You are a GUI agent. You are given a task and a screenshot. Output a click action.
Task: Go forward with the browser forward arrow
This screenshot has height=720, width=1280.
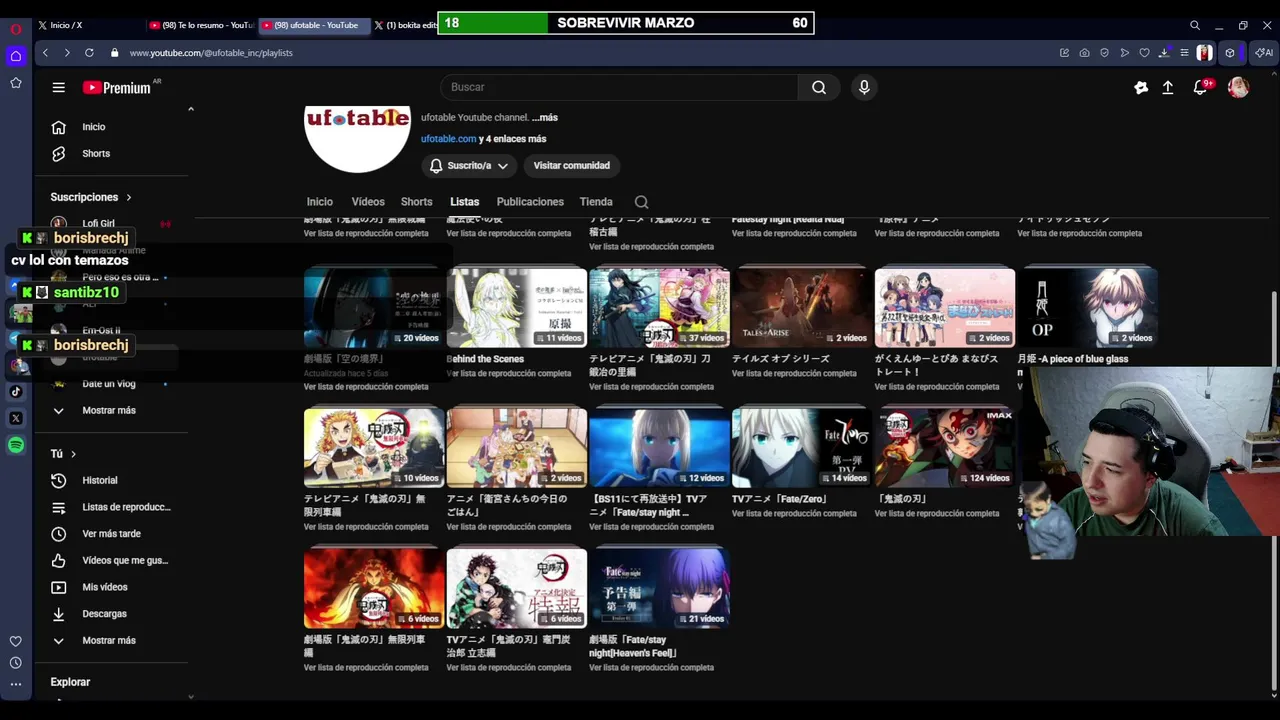(x=67, y=52)
